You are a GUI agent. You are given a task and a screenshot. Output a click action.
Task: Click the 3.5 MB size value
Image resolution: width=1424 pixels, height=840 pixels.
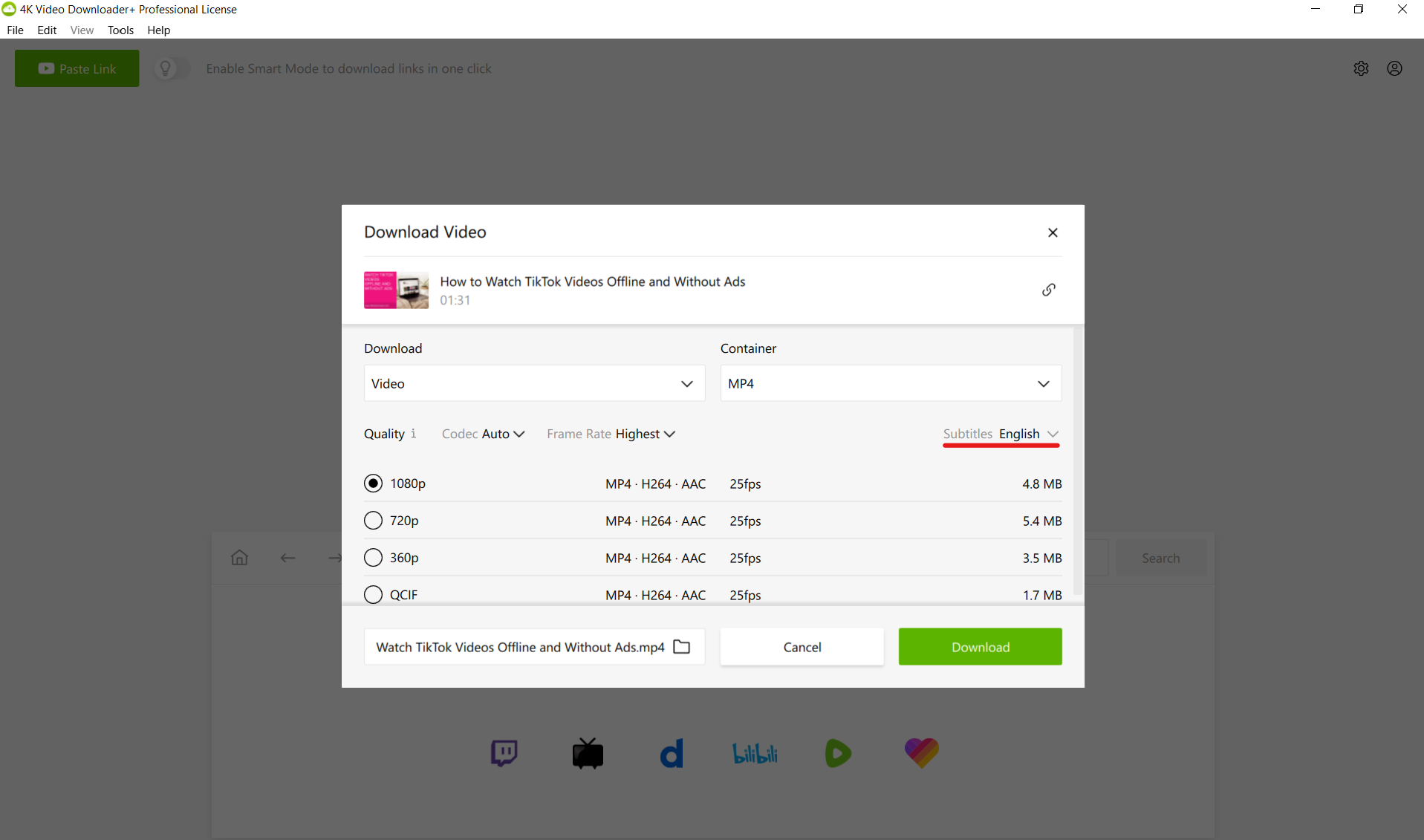click(1042, 558)
